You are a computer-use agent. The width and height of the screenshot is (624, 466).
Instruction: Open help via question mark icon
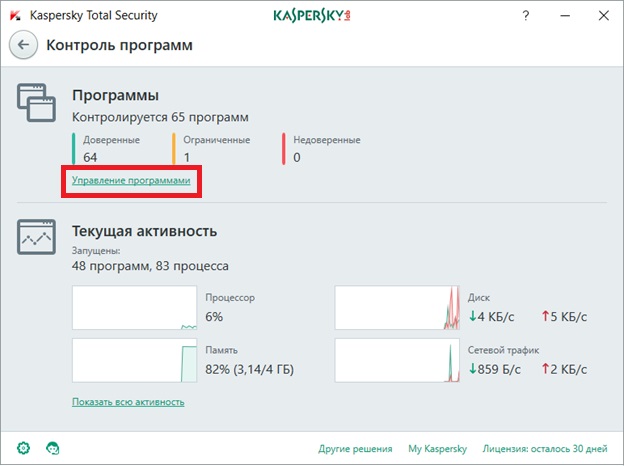pos(526,16)
